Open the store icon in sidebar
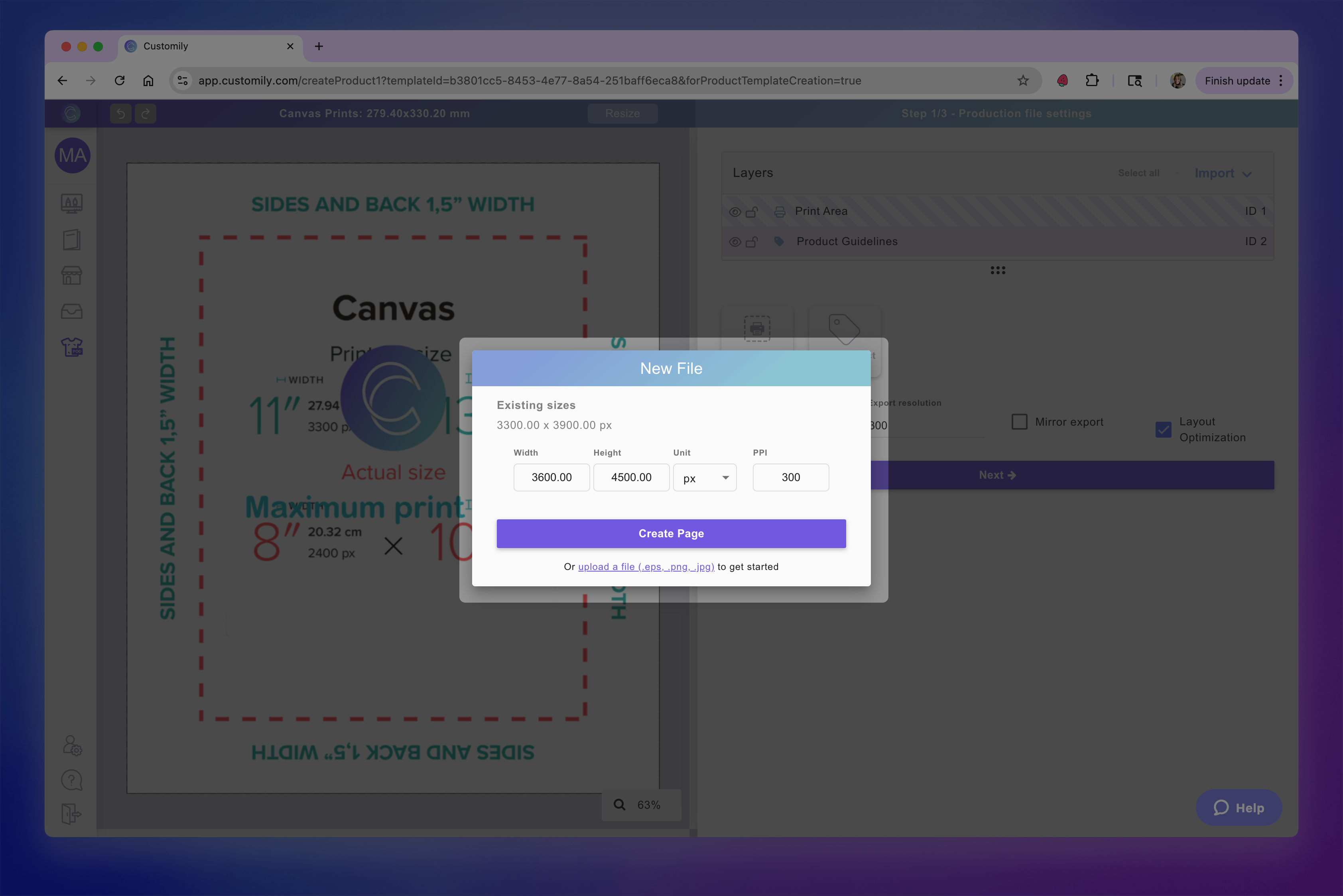The width and height of the screenshot is (1343, 896). click(71, 275)
